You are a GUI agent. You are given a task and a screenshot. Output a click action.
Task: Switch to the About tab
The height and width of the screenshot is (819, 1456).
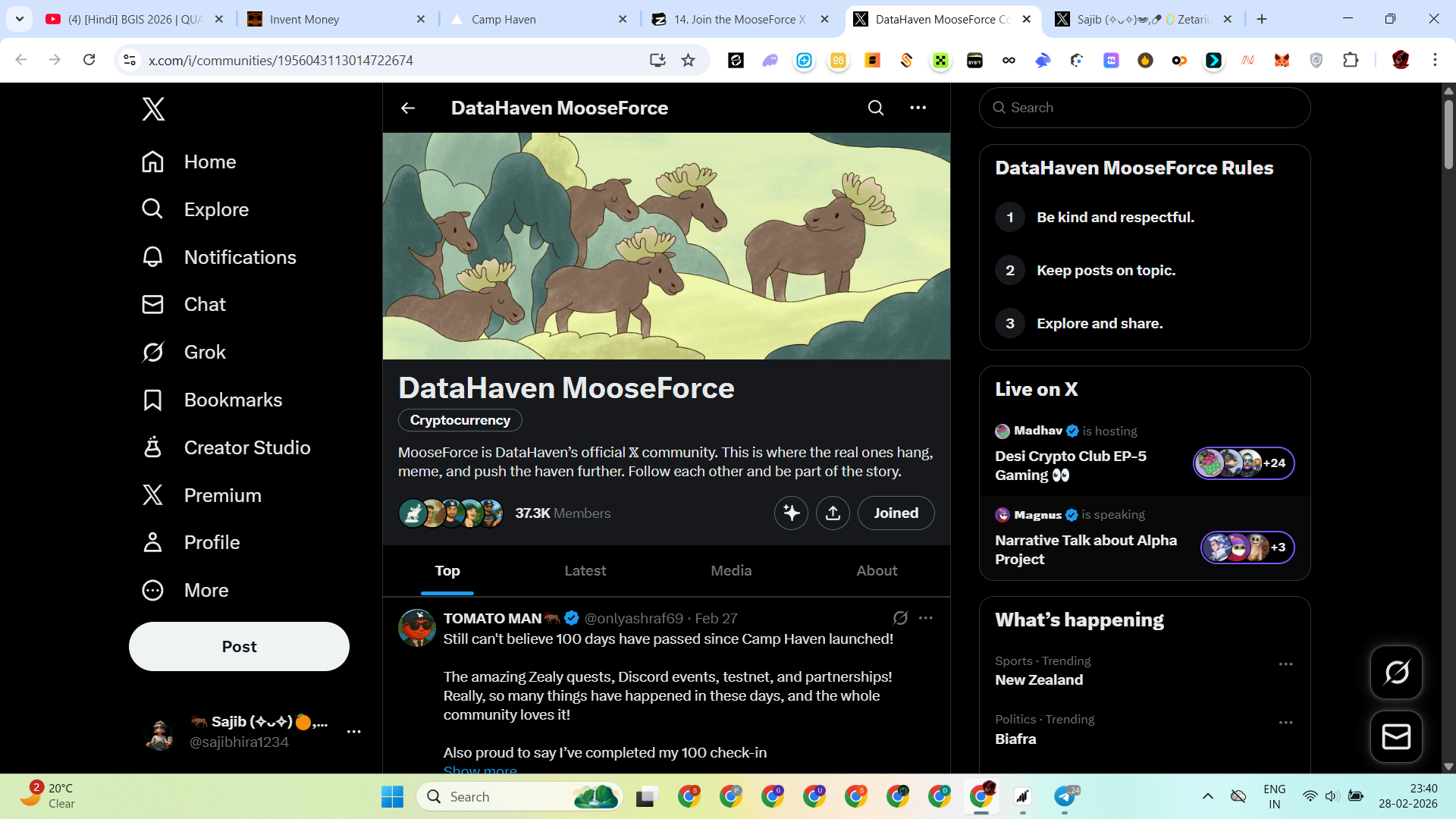877,570
